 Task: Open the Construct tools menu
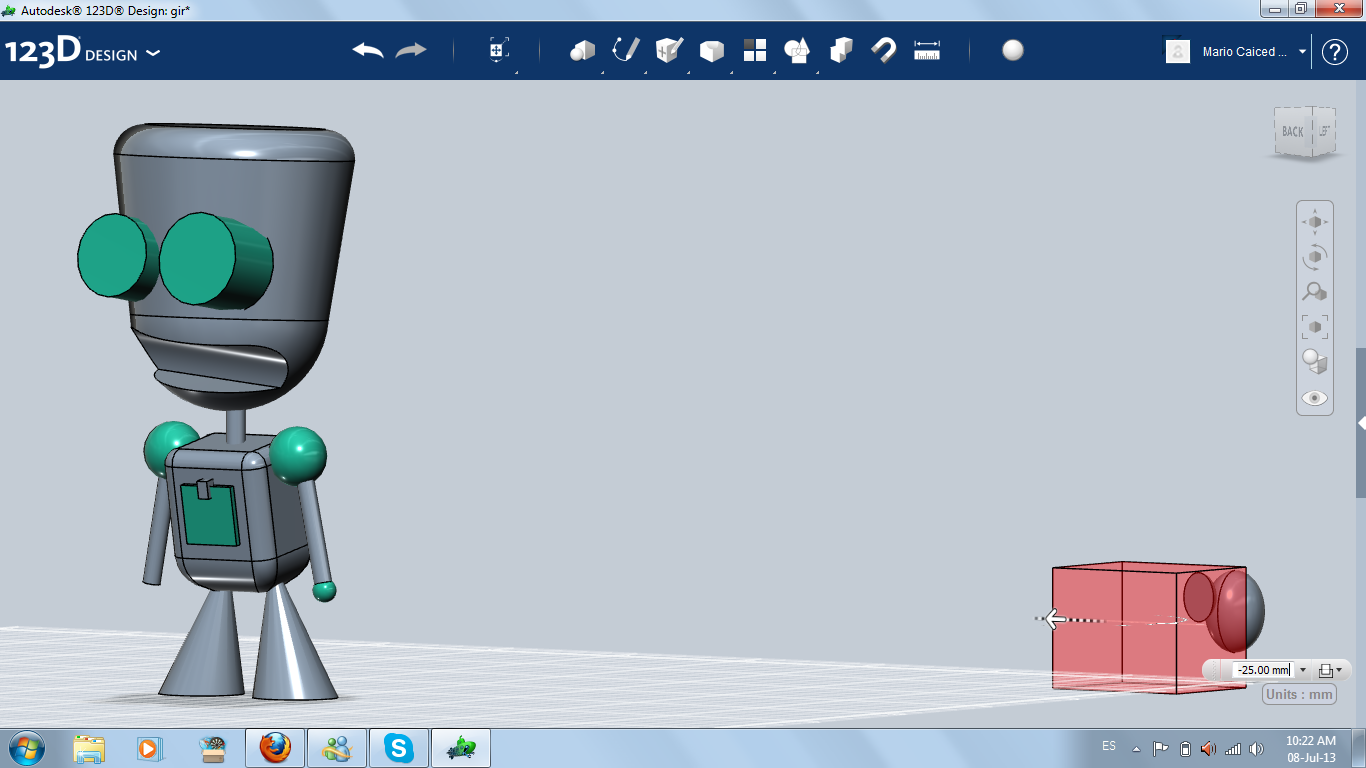click(x=669, y=50)
